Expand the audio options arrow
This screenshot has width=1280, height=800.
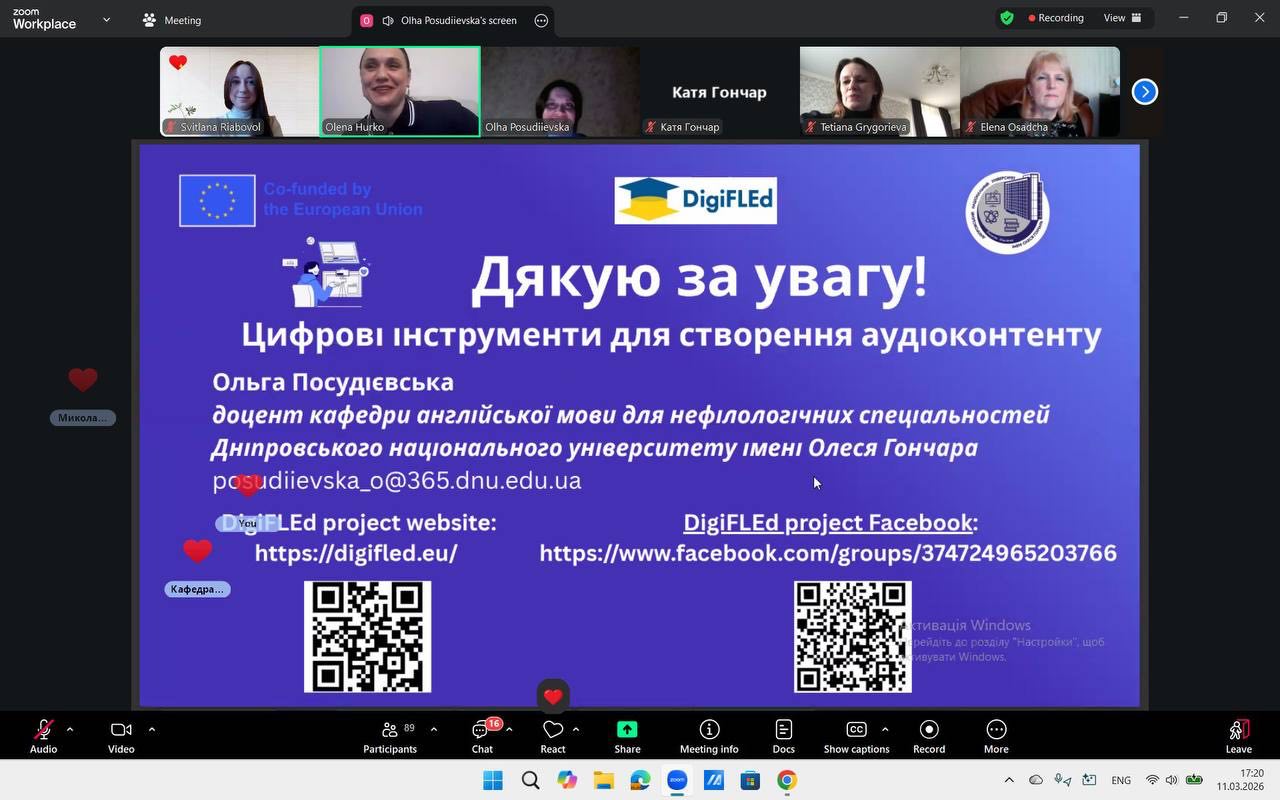[x=70, y=729]
